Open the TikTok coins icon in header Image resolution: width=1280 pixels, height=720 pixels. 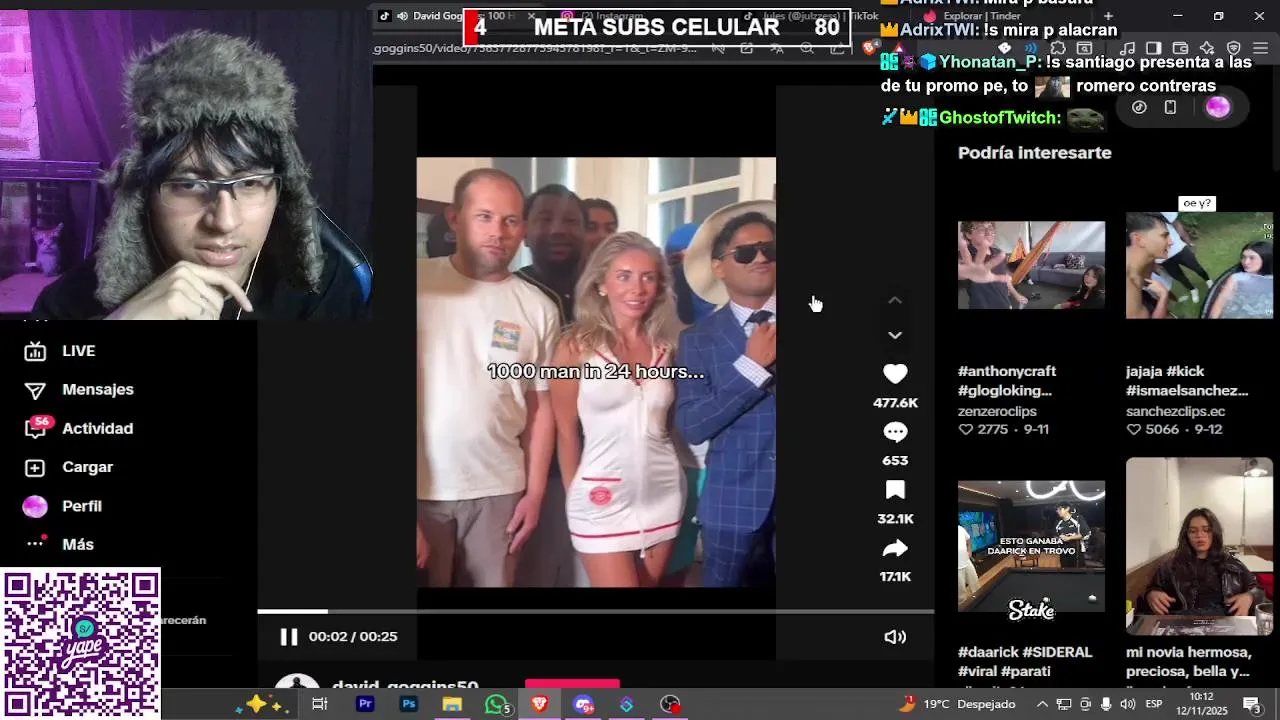tap(1139, 107)
